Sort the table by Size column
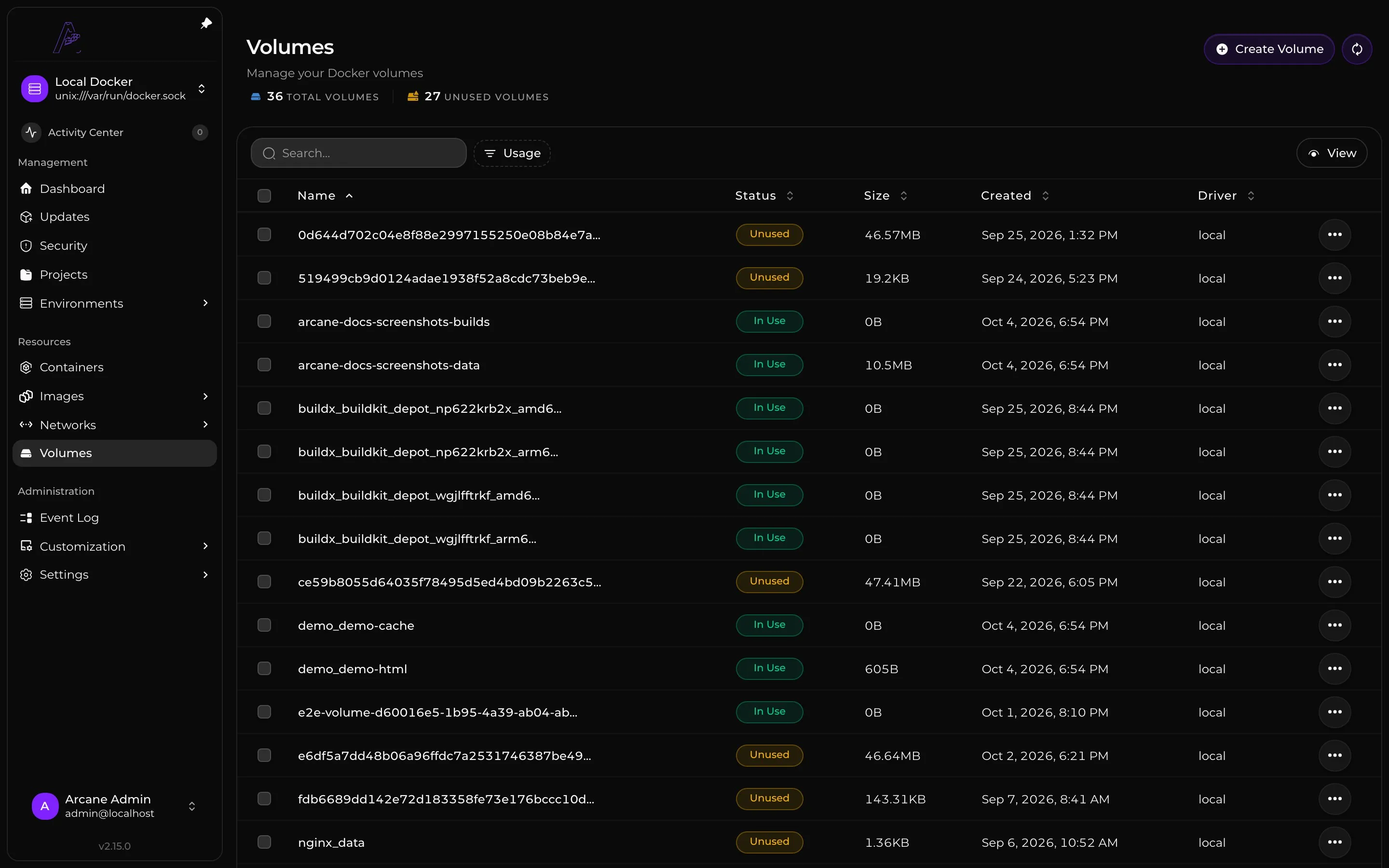 [885, 196]
